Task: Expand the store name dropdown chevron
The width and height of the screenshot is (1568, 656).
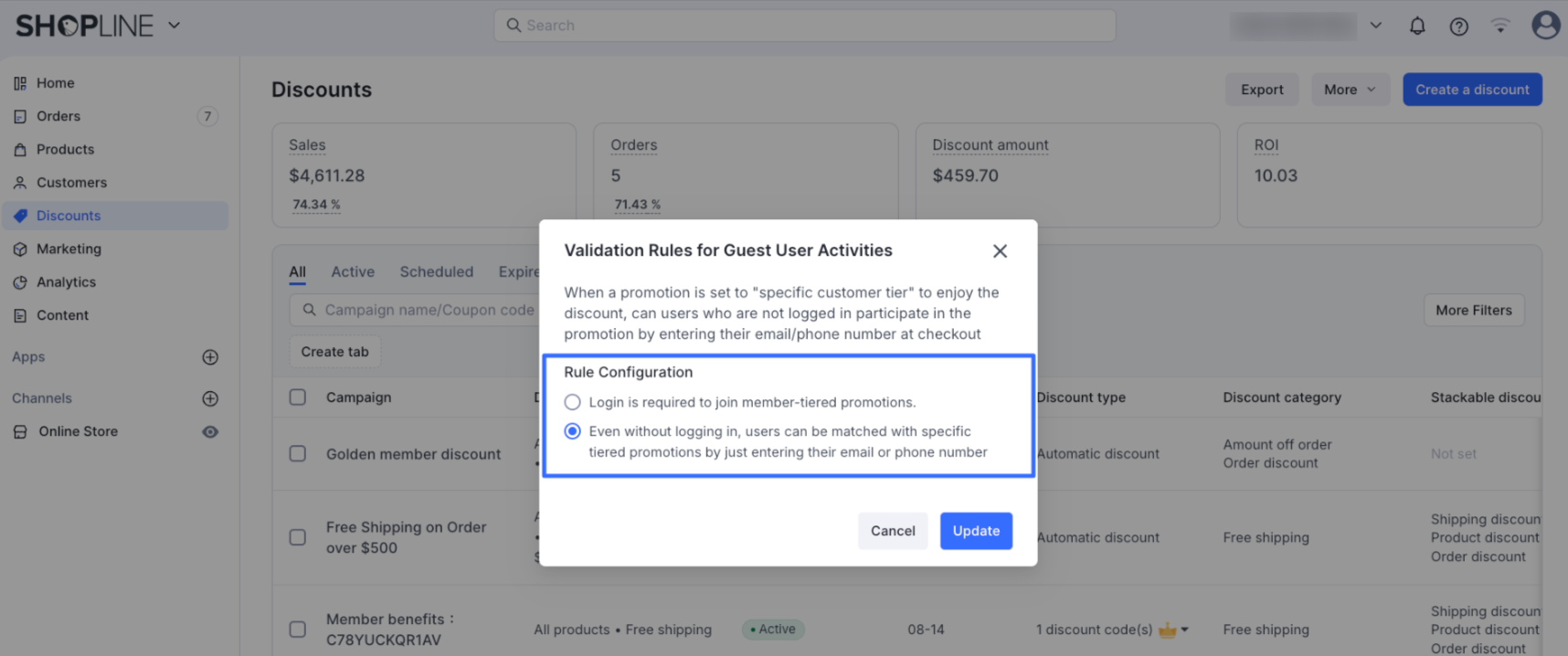Action: pos(1375,26)
